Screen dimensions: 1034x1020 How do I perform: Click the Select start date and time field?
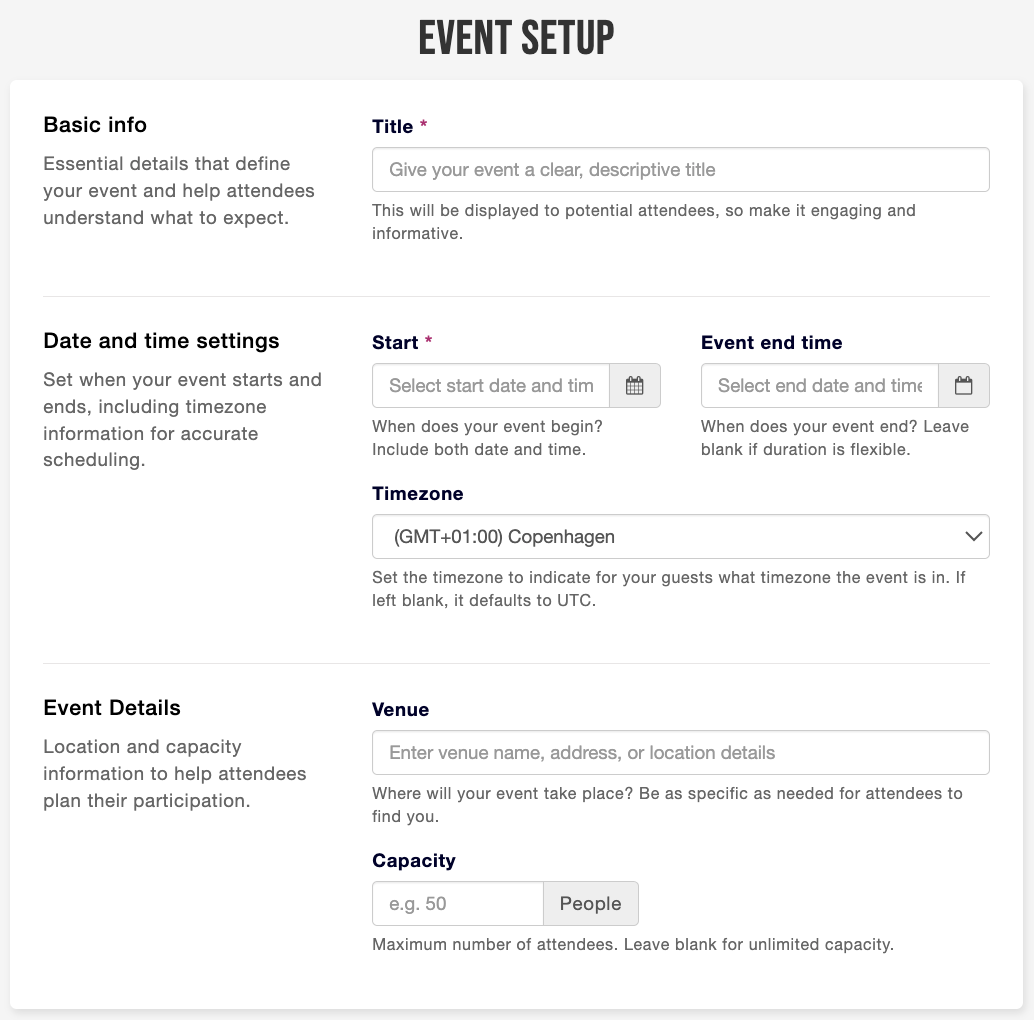tap(491, 386)
